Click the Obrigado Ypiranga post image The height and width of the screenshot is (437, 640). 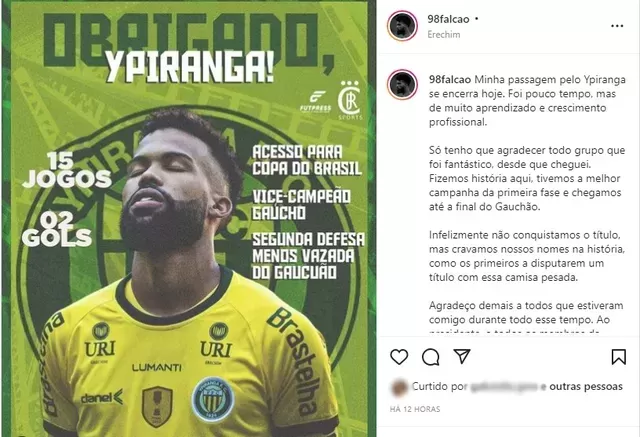pyautogui.click(x=189, y=219)
